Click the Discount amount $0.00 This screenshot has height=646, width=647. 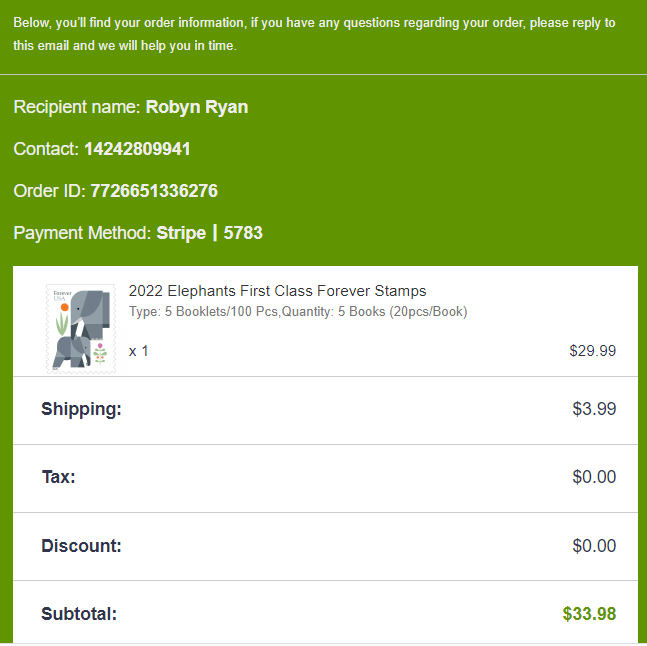[x=594, y=546]
